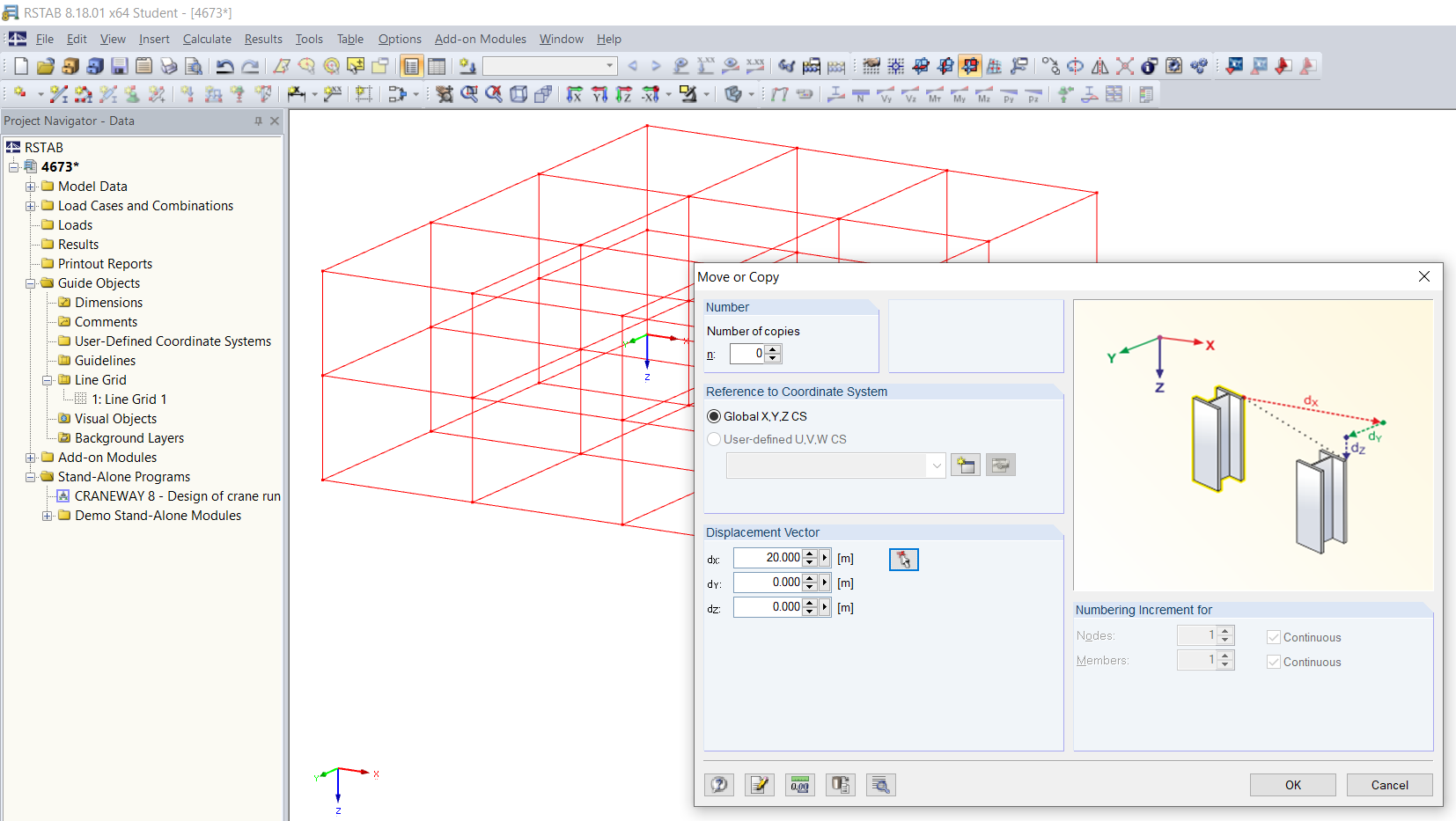Click the dx displacement input field

tap(768, 558)
